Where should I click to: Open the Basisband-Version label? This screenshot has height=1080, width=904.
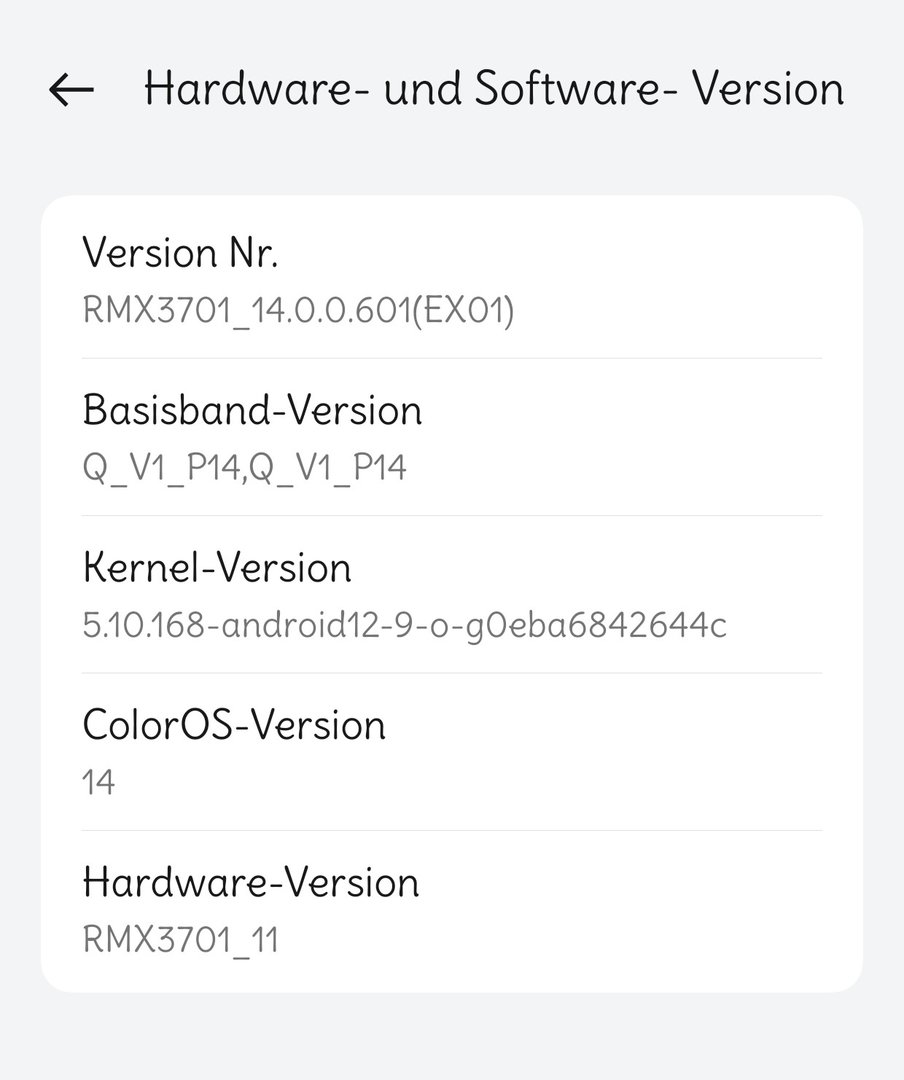pos(252,410)
